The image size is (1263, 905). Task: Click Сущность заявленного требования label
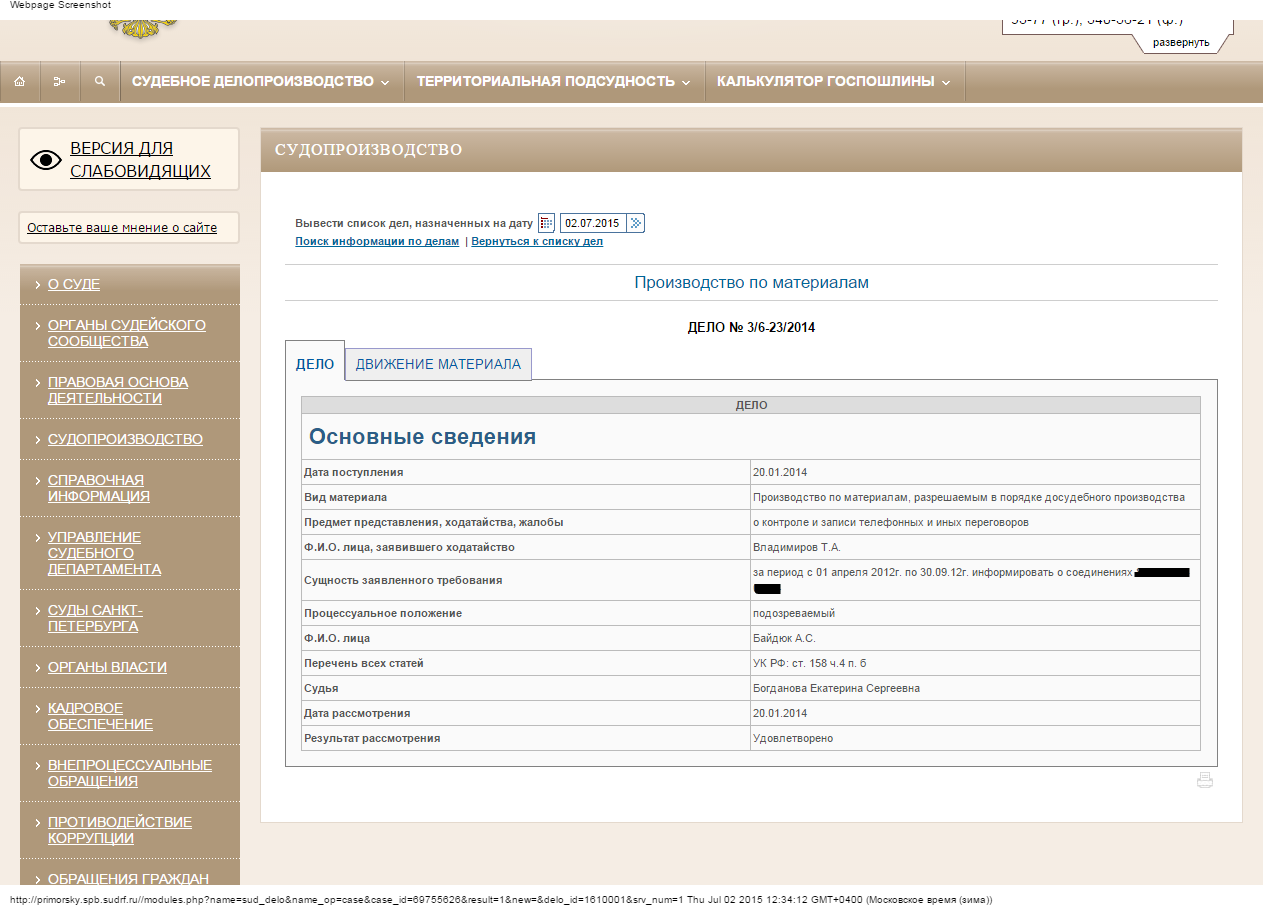403,580
